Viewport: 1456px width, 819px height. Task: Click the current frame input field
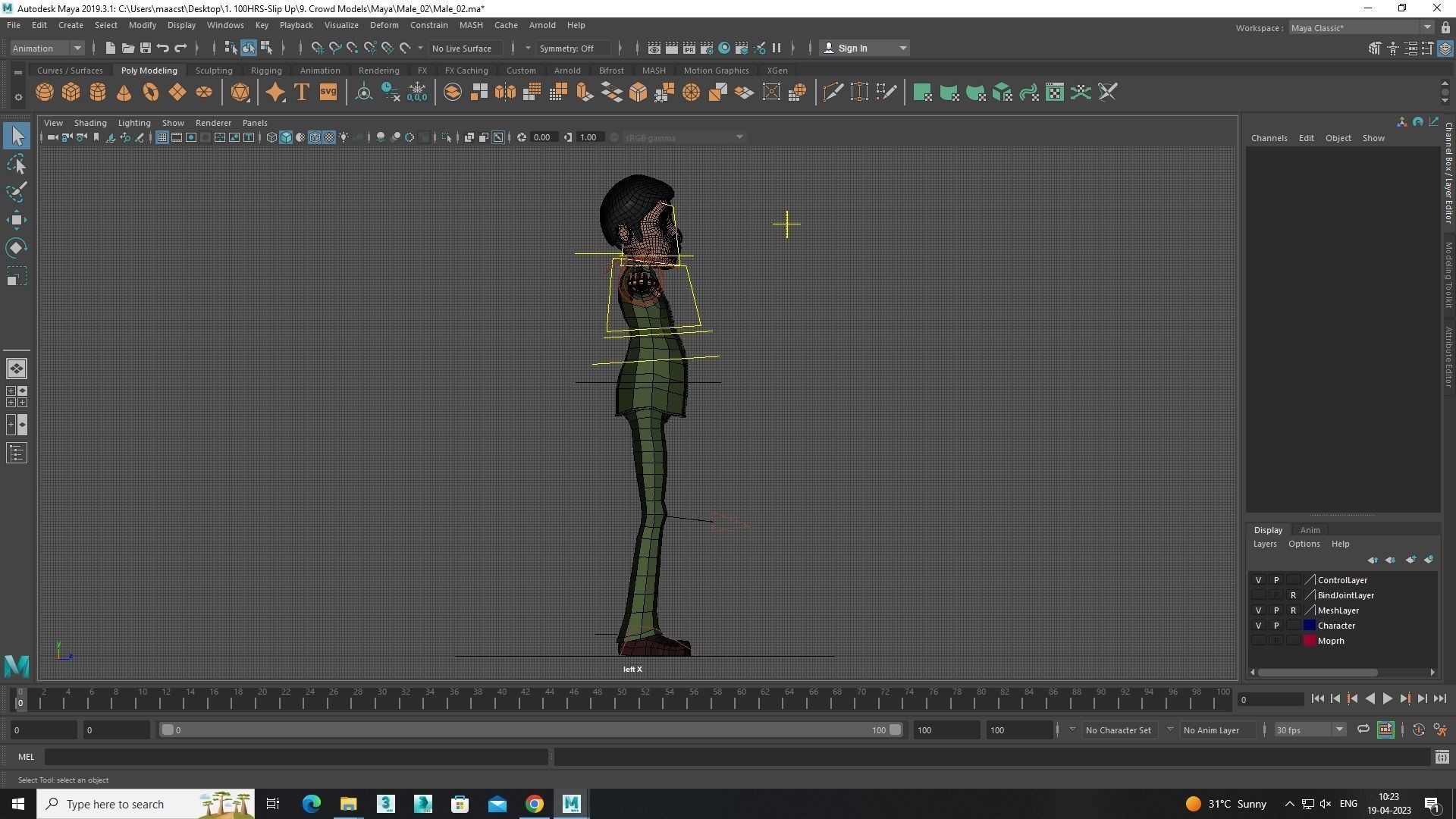point(1270,699)
